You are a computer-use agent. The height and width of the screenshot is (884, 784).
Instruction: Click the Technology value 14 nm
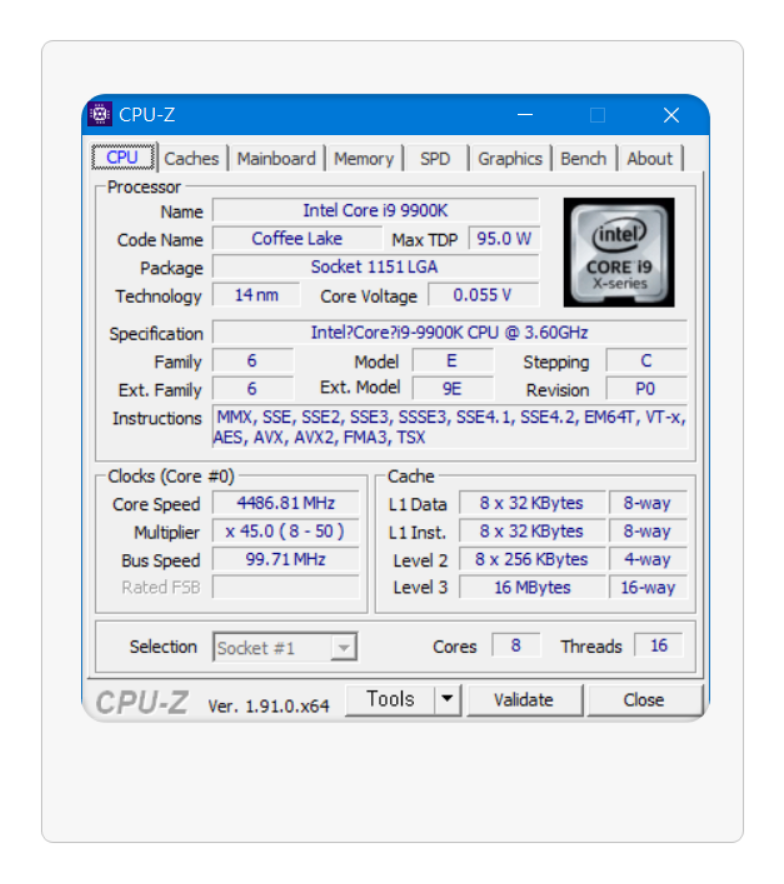(256, 295)
